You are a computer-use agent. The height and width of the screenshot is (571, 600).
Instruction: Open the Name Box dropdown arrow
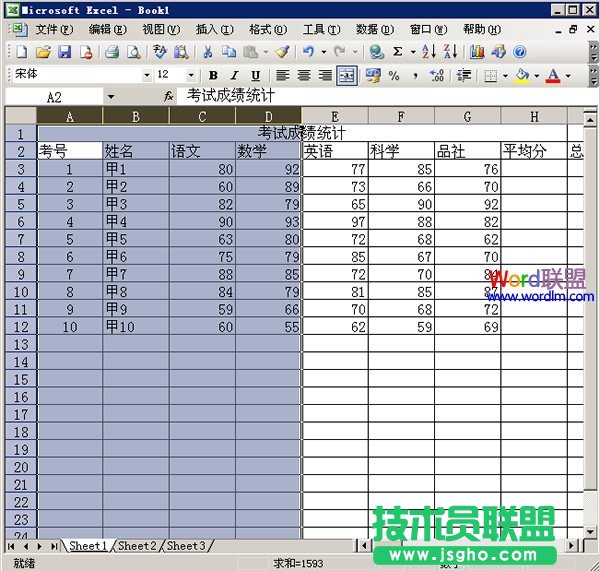pyautogui.click(x=110, y=97)
